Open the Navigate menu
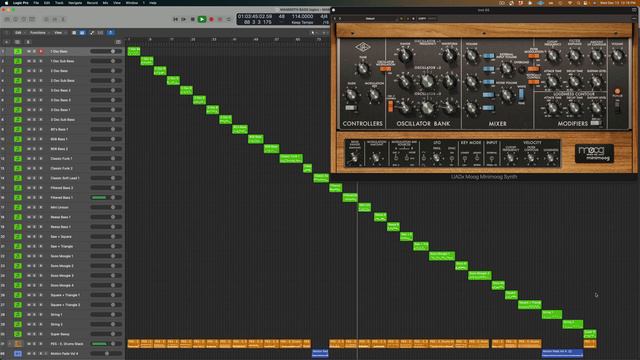 tap(75, 2)
